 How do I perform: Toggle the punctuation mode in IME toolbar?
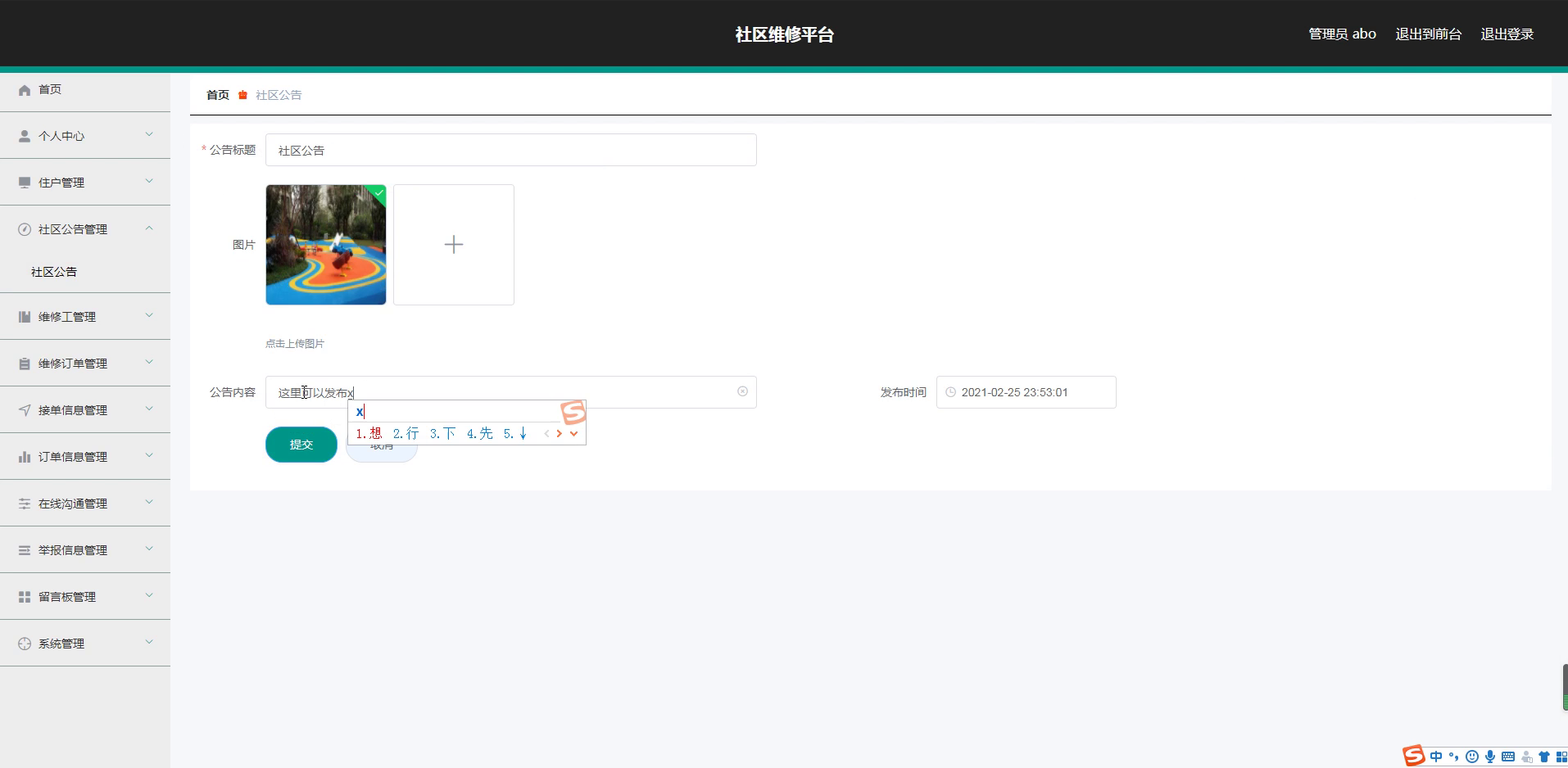(x=1453, y=756)
